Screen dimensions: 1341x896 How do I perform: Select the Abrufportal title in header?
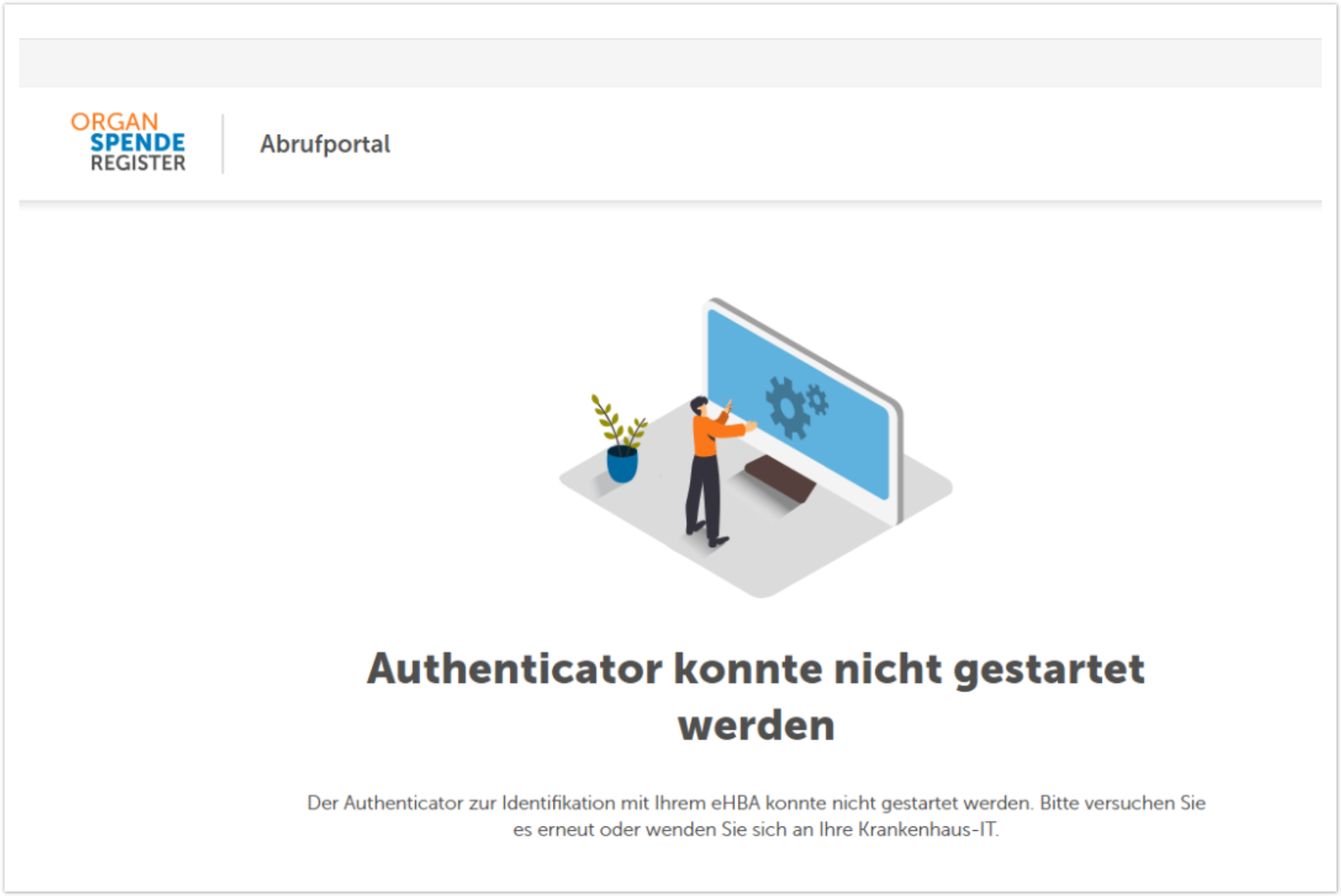[x=325, y=144]
